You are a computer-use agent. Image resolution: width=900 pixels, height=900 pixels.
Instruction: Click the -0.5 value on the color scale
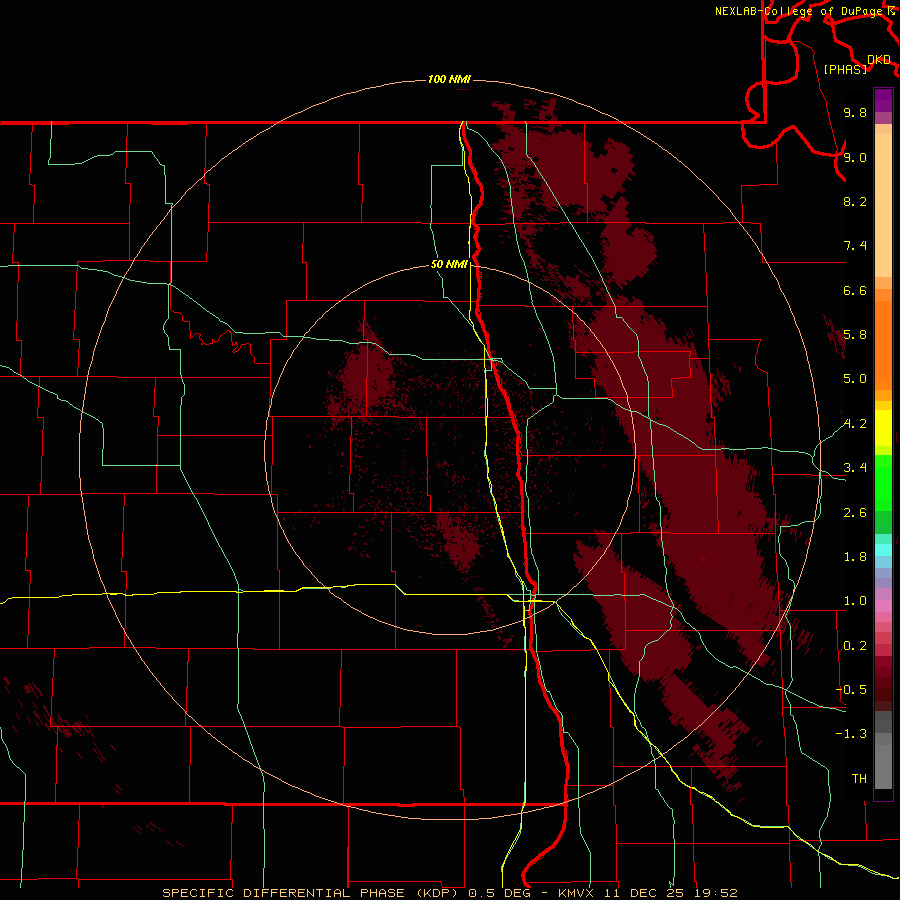tap(851, 690)
